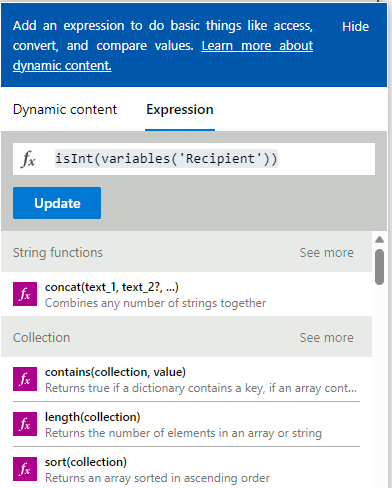The width and height of the screenshot is (392, 488).
Task: Click the fx symbol in expression box
Action: 28,159
